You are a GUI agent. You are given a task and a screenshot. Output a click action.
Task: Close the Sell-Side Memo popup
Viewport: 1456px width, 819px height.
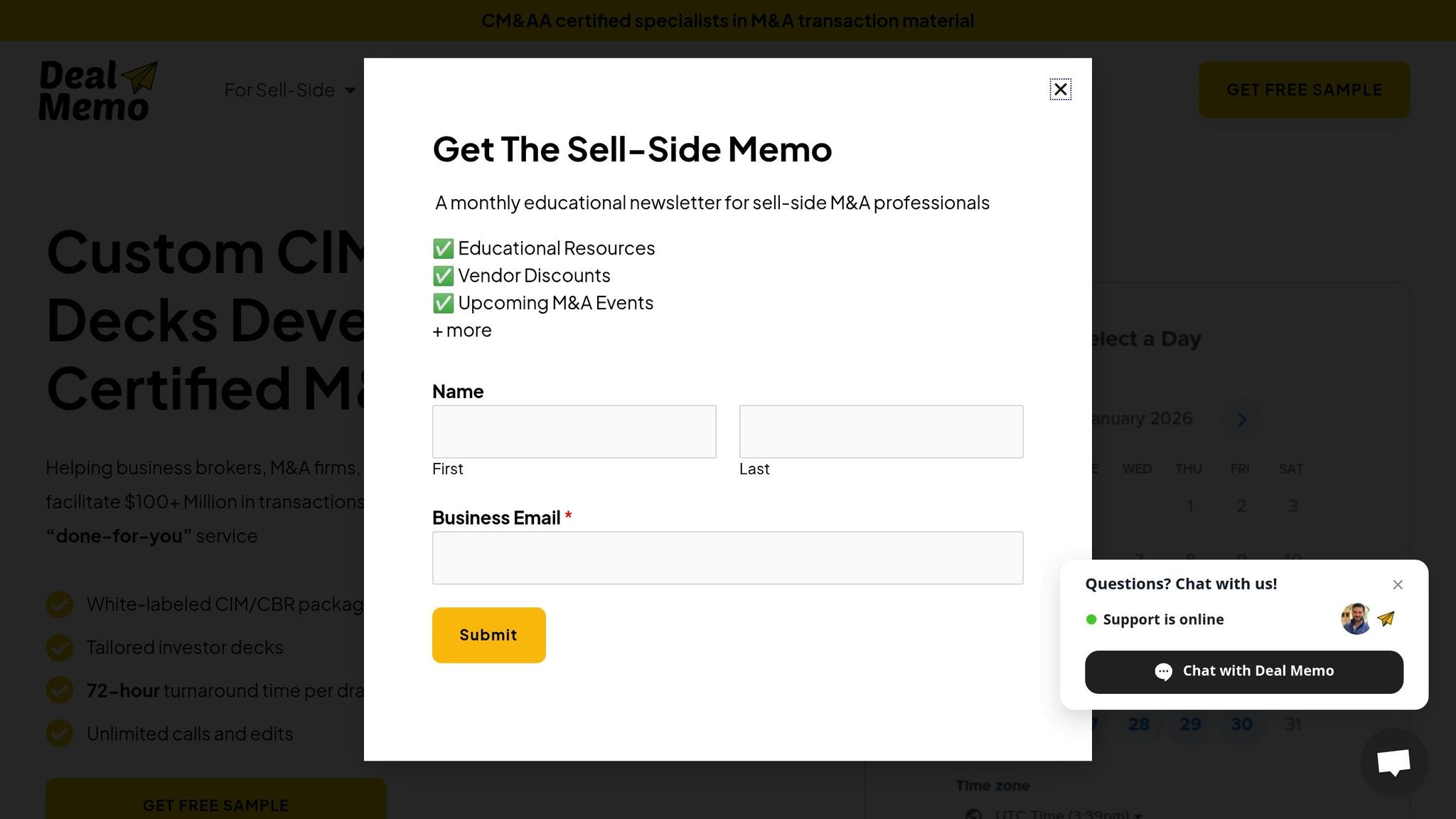1060,90
